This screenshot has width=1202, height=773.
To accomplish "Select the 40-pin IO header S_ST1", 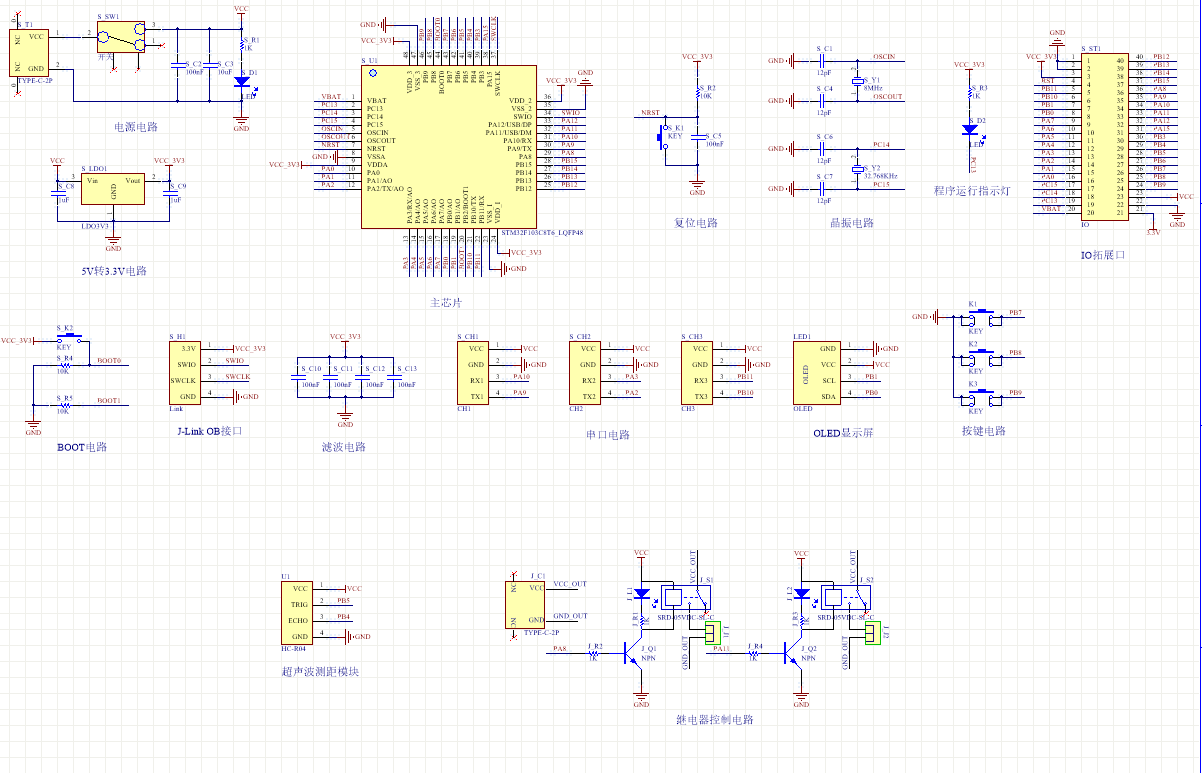I will (1103, 136).
